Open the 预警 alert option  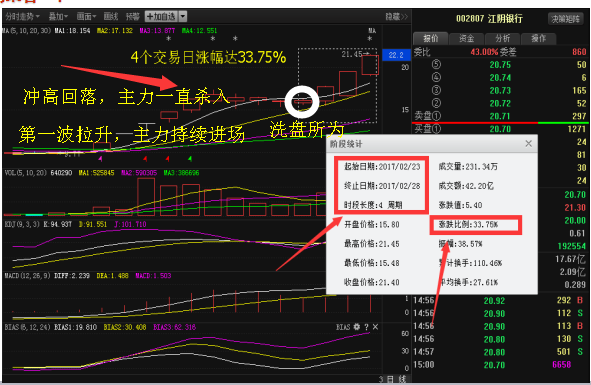(x=132, y=17)
